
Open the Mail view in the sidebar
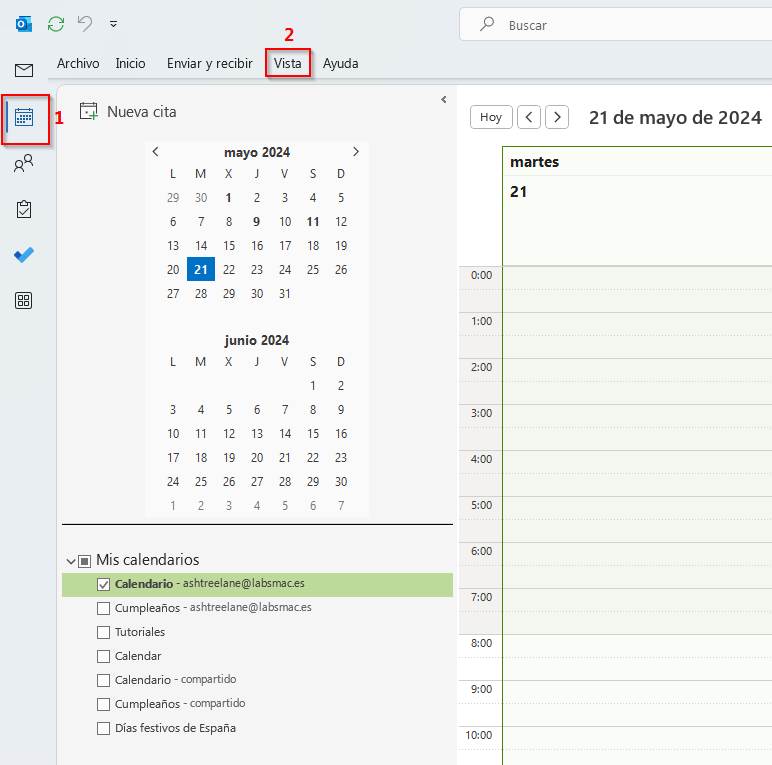tap(24, 70)
